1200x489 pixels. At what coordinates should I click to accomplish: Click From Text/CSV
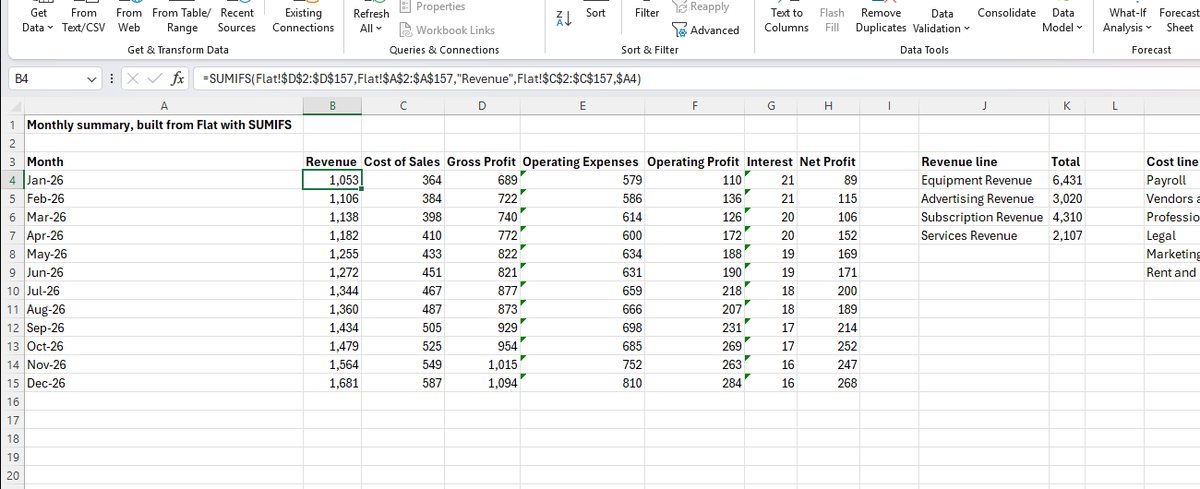[x=85, y=20]
